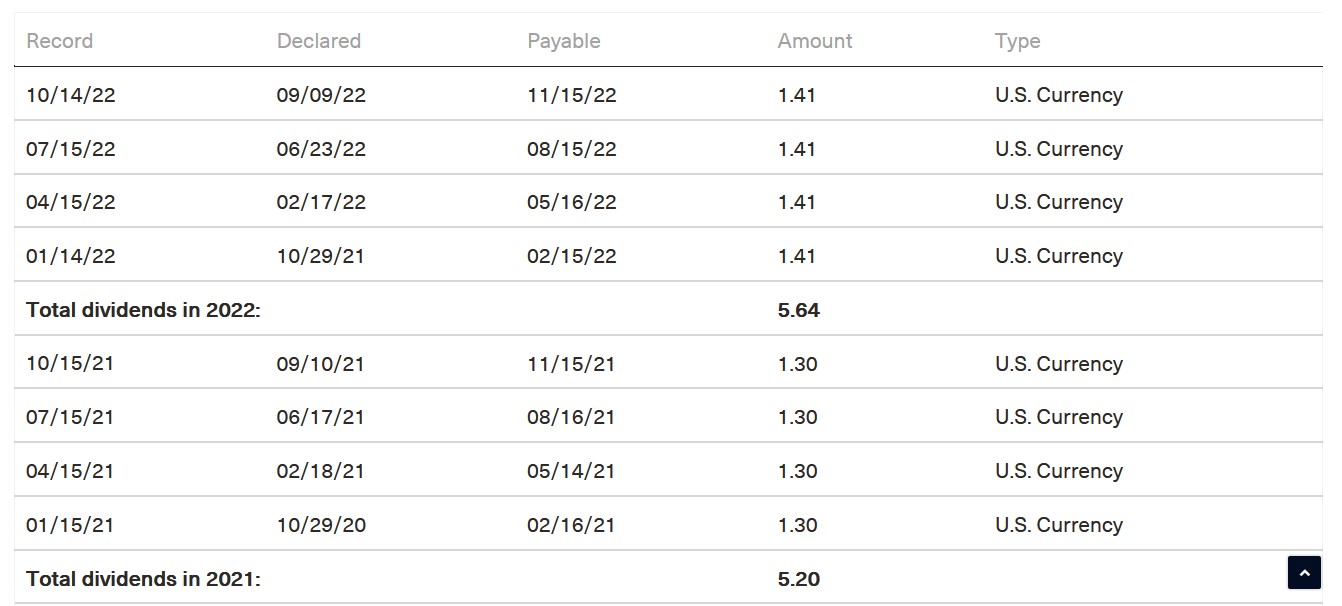
Task: Click the Total dividends in 2021 label
Action: point(143,578)
